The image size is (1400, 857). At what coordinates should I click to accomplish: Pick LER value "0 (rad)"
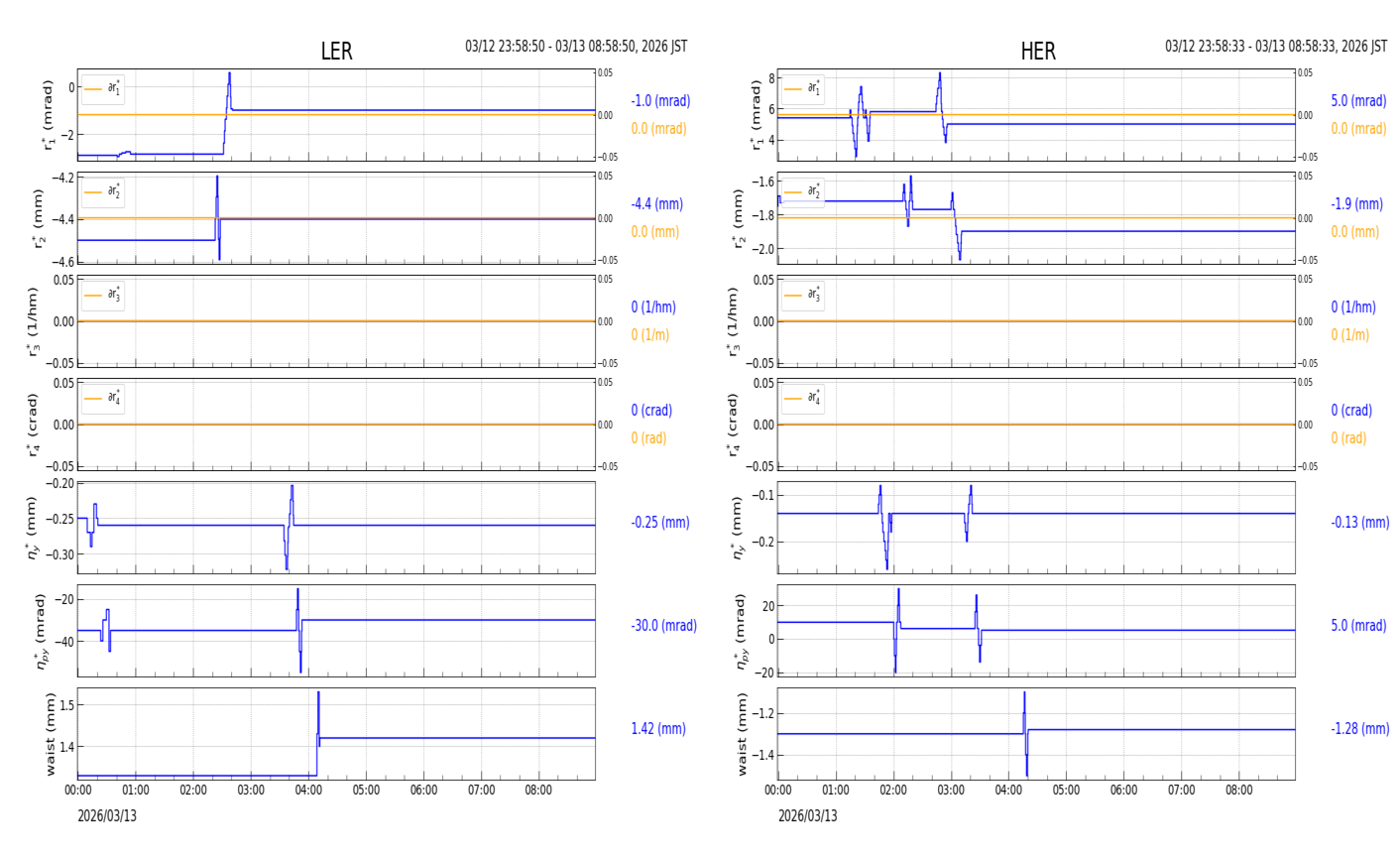pos(648,438)
